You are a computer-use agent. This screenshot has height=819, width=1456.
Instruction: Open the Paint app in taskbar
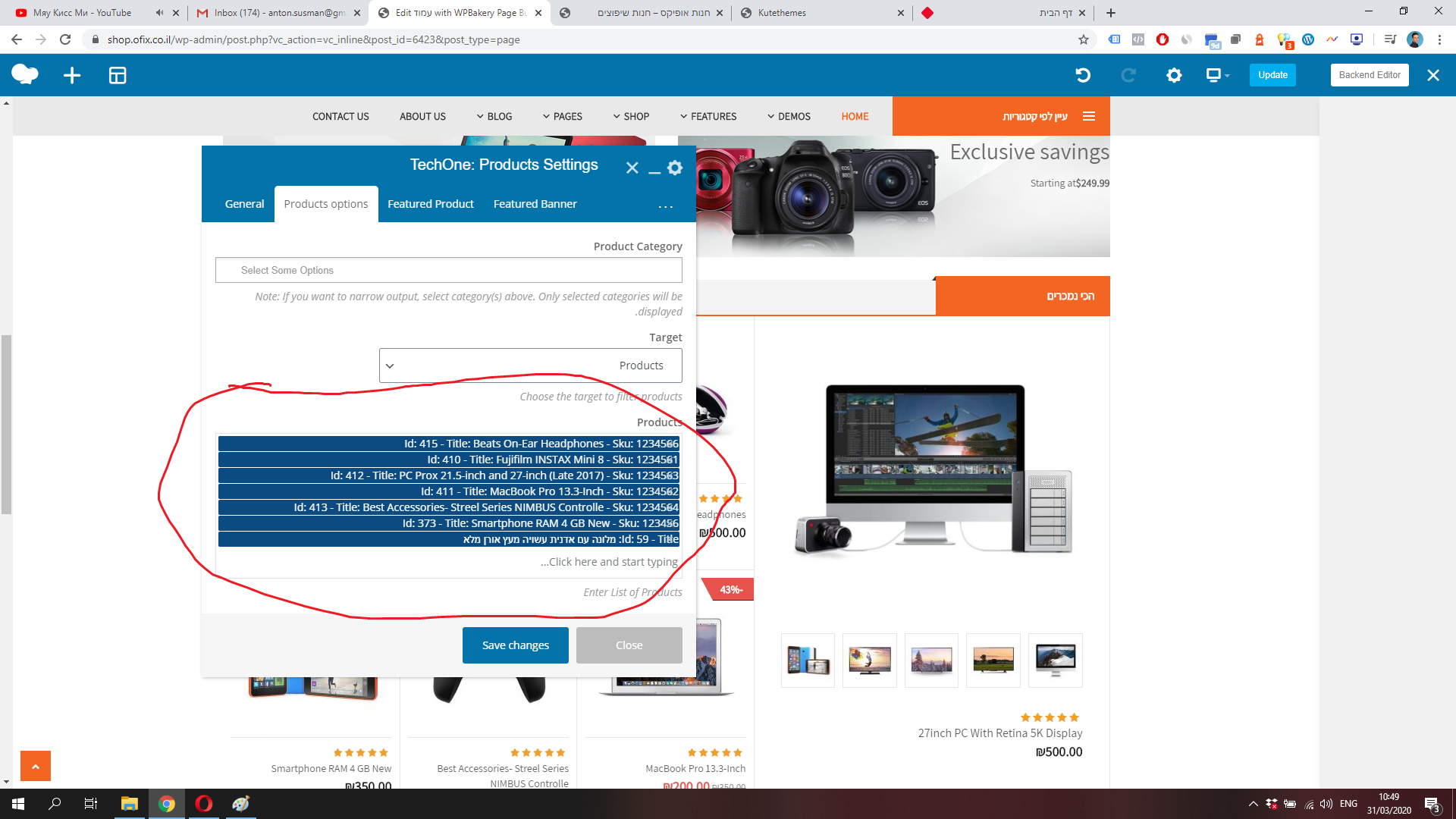pos(240,804)
